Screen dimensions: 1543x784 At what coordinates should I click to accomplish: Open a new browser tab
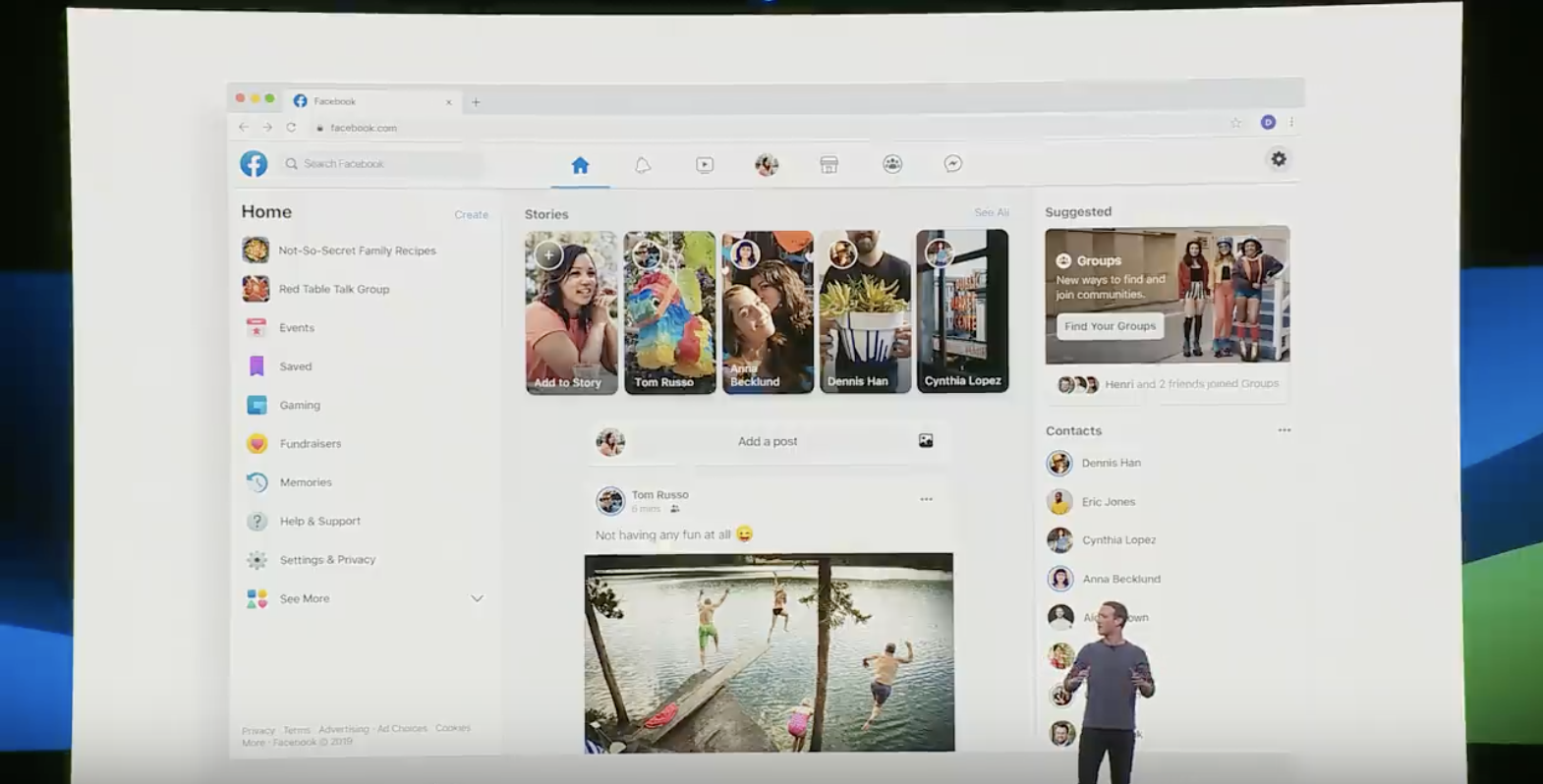tap(476, 102)
